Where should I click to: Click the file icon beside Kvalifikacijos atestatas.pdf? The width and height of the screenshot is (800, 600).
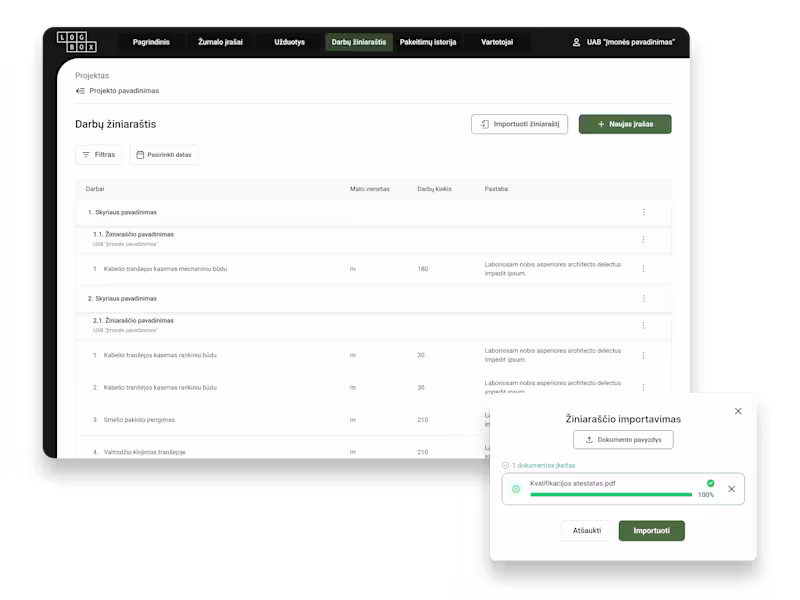click(516, 489)
